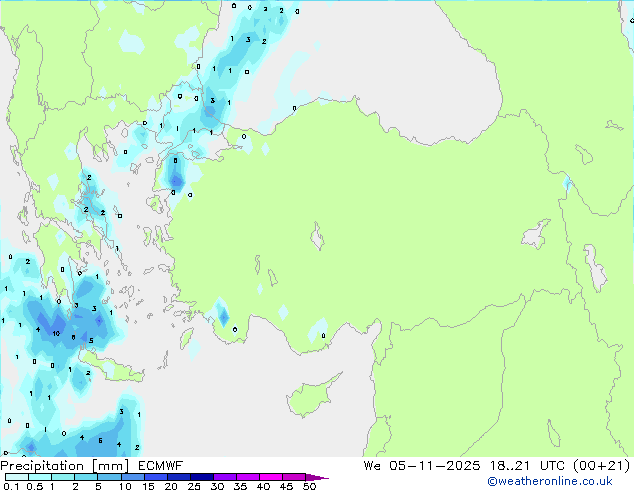Screen dimensions: 634x490
Task: Choose the 30–35 mm purple legend swatch
Action: click(225, 477)
